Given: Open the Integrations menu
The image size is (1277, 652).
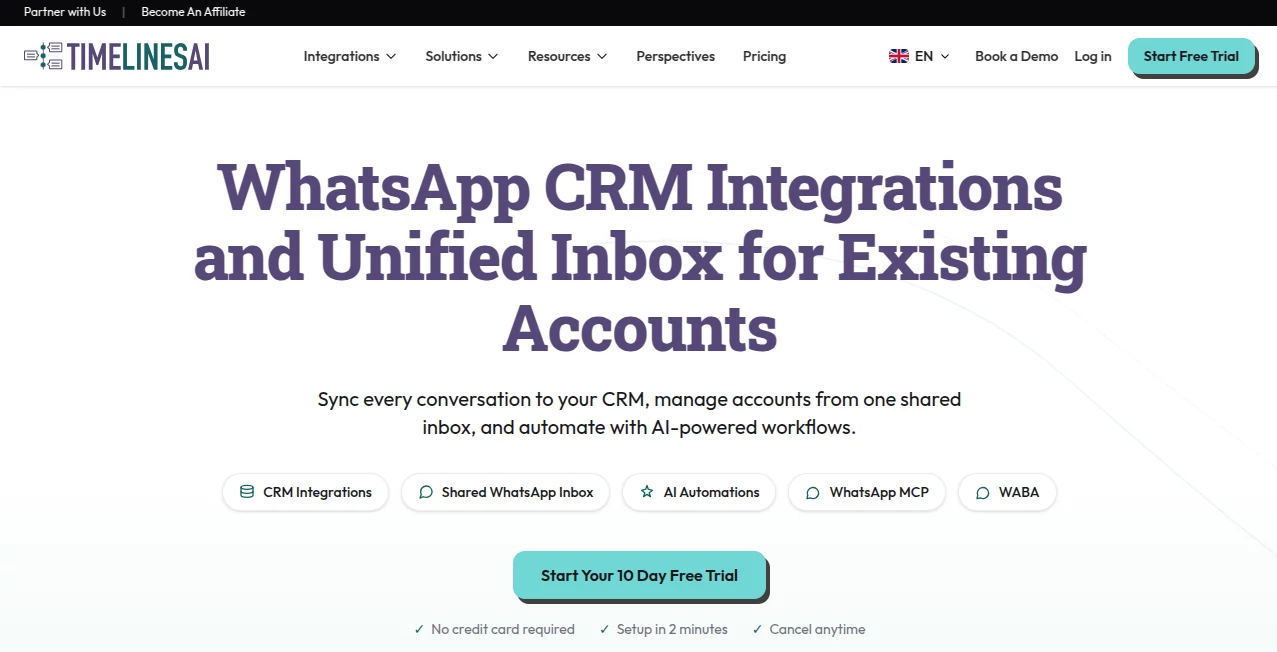Looking at the screenshot, I should (350, 56).
